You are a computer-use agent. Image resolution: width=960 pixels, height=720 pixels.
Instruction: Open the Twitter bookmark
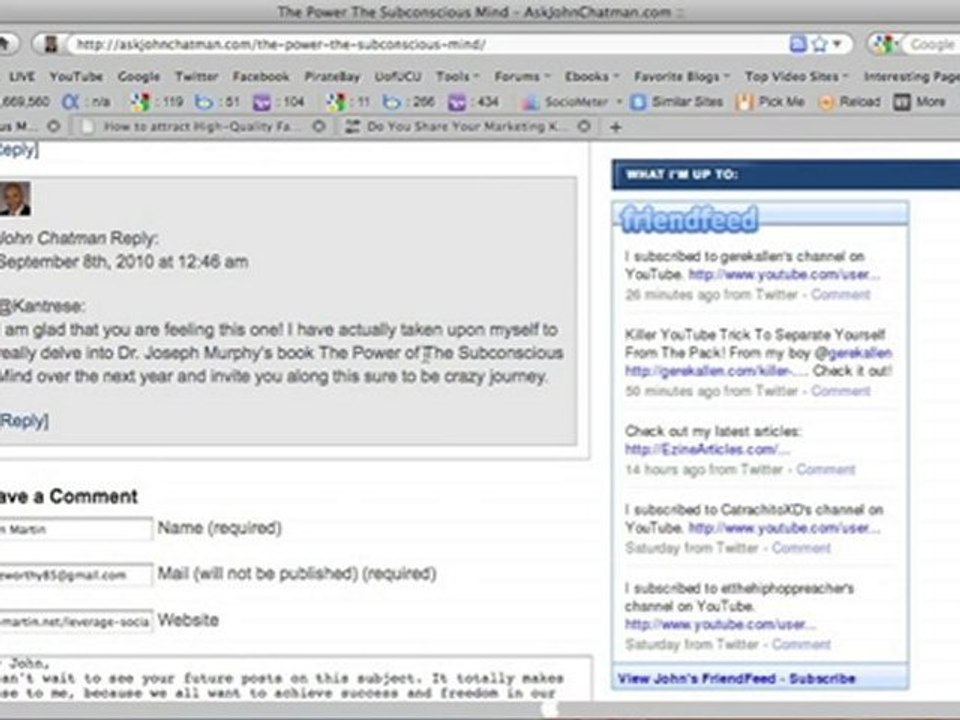point(197,77)
